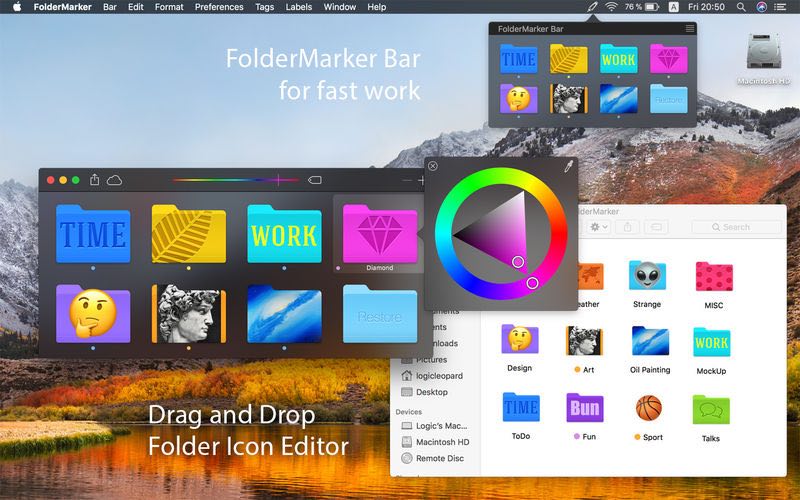Choose the WORK folder in FolderMarker Bar popup
The image size is (800, 500).
click(618, 59)
